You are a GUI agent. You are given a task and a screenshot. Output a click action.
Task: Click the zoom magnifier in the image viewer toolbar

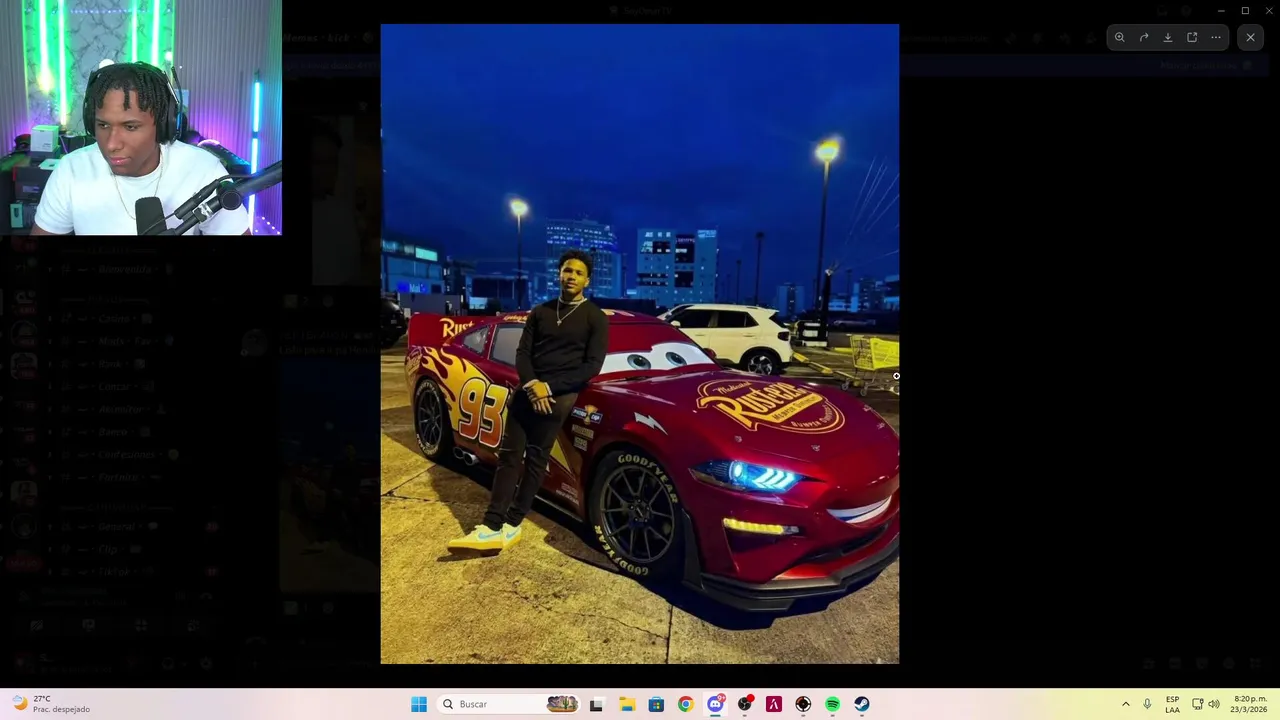point(1120,38)
